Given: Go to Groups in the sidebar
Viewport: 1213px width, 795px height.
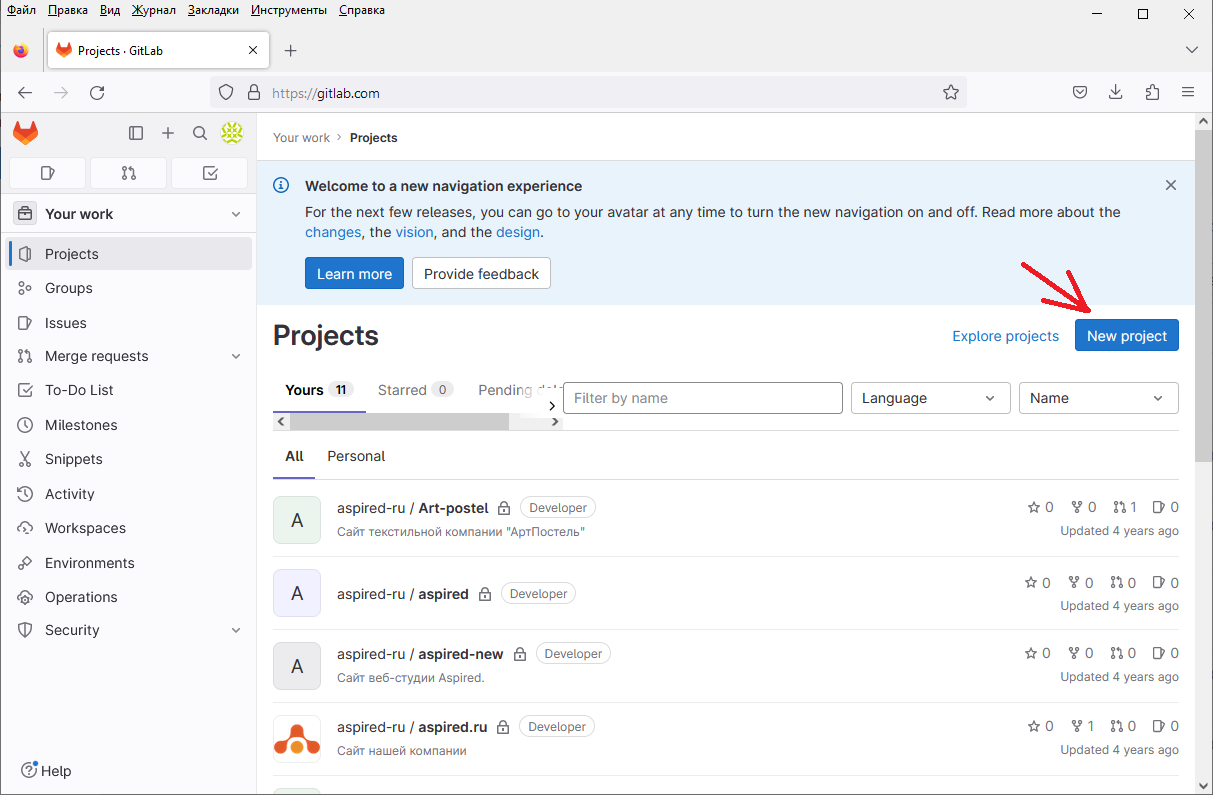Looking at the screenshot, I should click(x=129, y=288).
